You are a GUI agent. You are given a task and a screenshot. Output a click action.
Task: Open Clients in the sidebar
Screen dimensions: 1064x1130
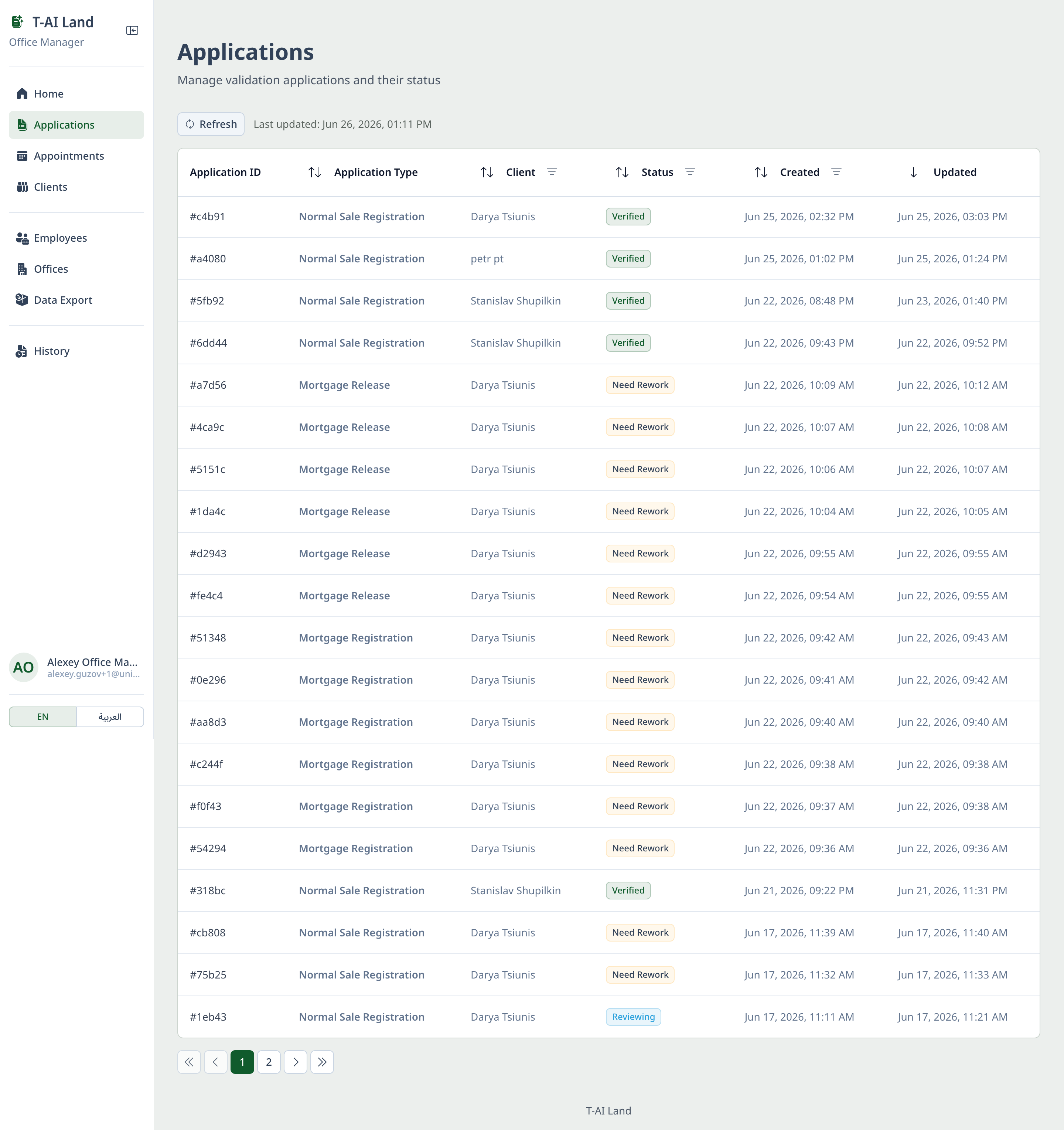pos(77,187)
